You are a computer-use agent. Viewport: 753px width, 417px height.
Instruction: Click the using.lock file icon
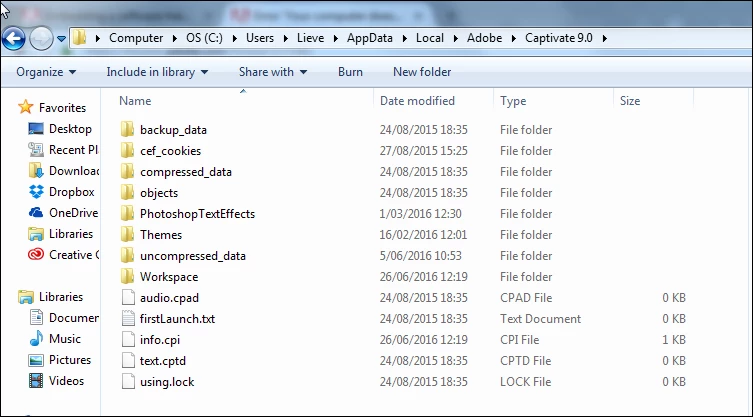[x=128, y=382]
